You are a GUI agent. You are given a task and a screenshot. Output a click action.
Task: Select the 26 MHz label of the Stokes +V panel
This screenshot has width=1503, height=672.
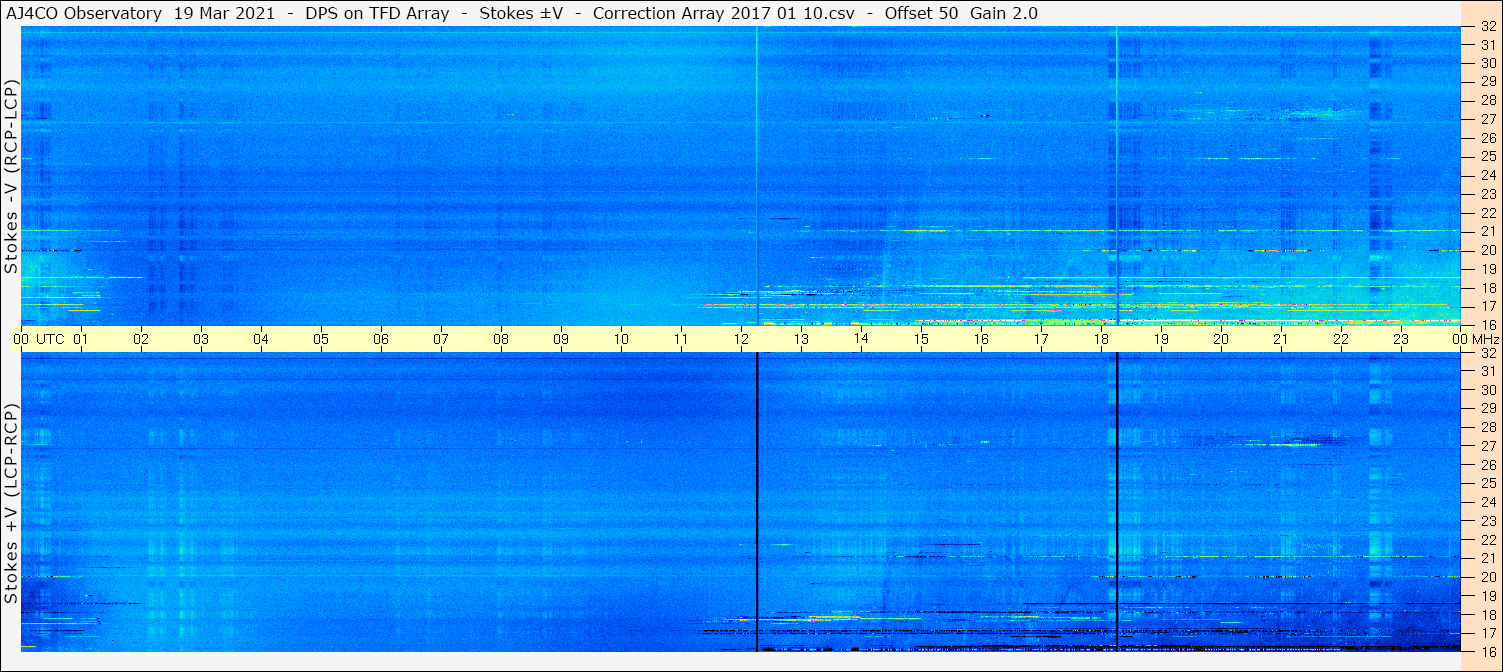1487,465
